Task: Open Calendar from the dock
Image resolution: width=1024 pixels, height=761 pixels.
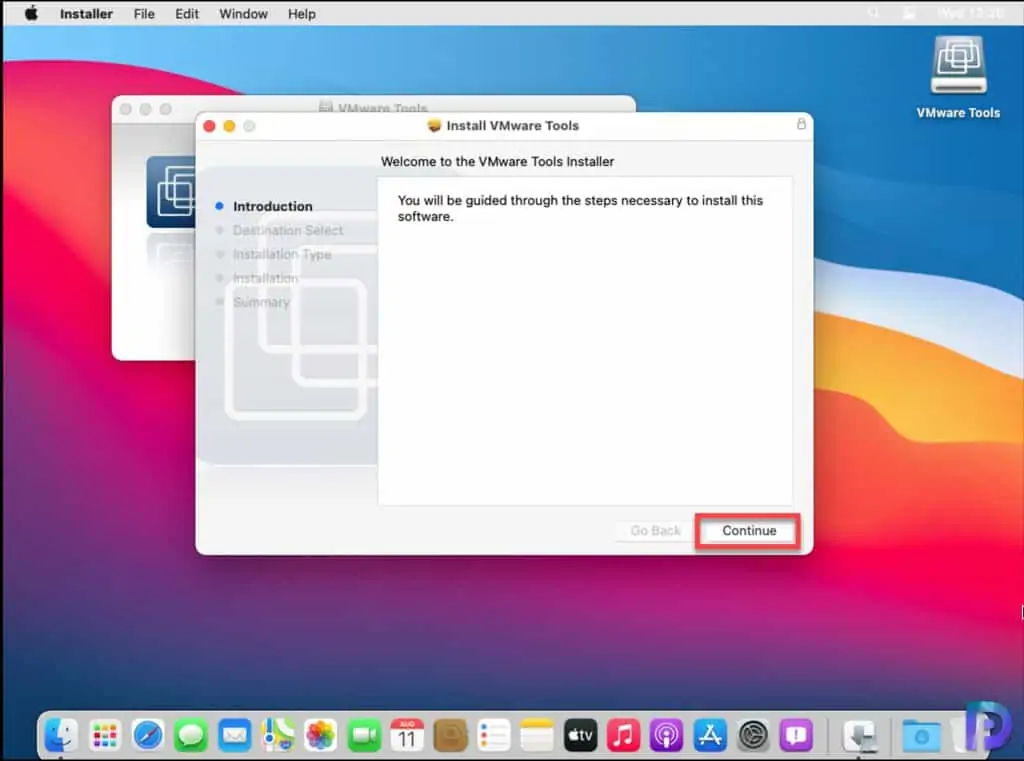Action: point(407,736)
